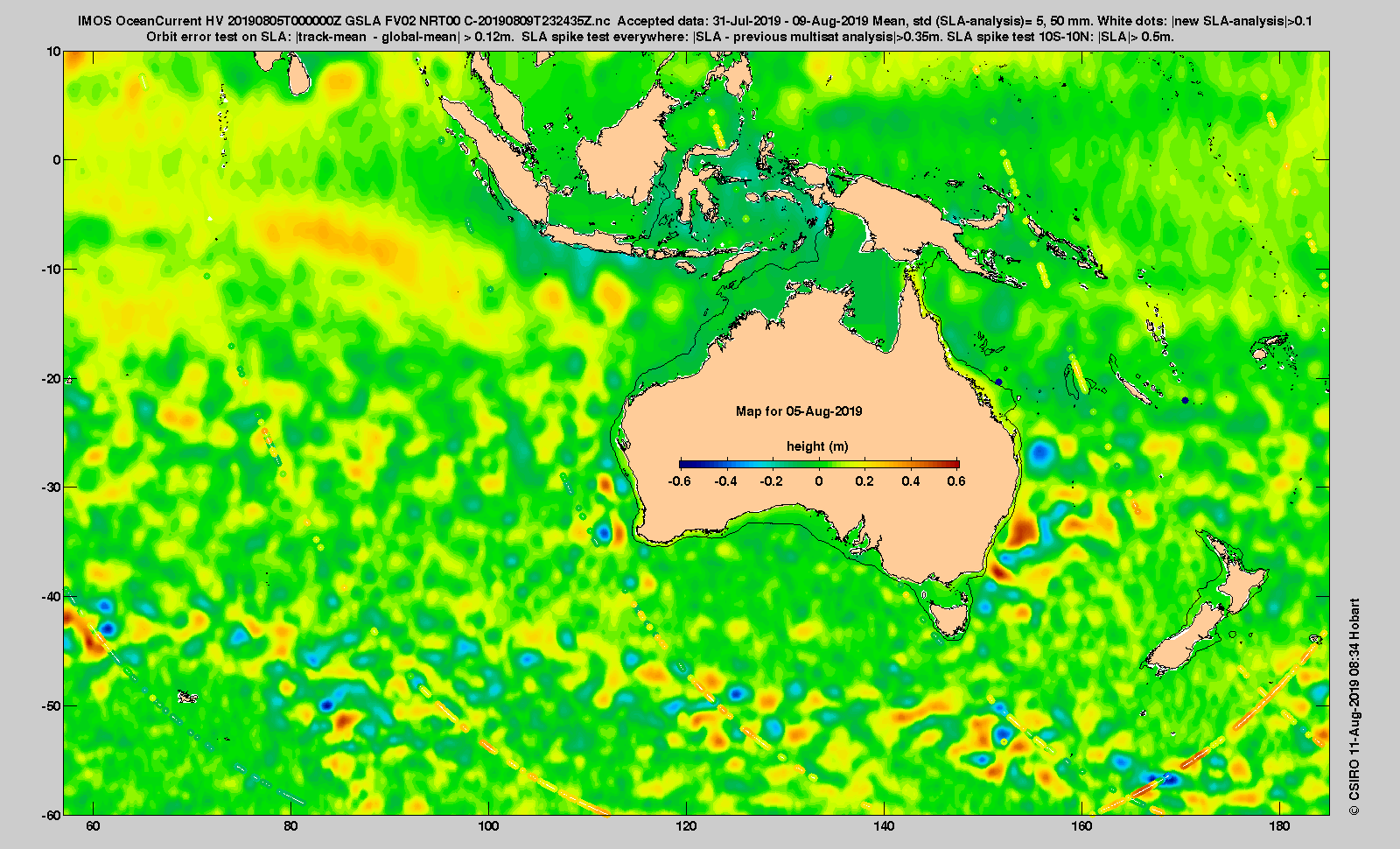Click the 'height (m)' colorbar title
This screenshot has height=849, width=1400.
tap(817, 446)
